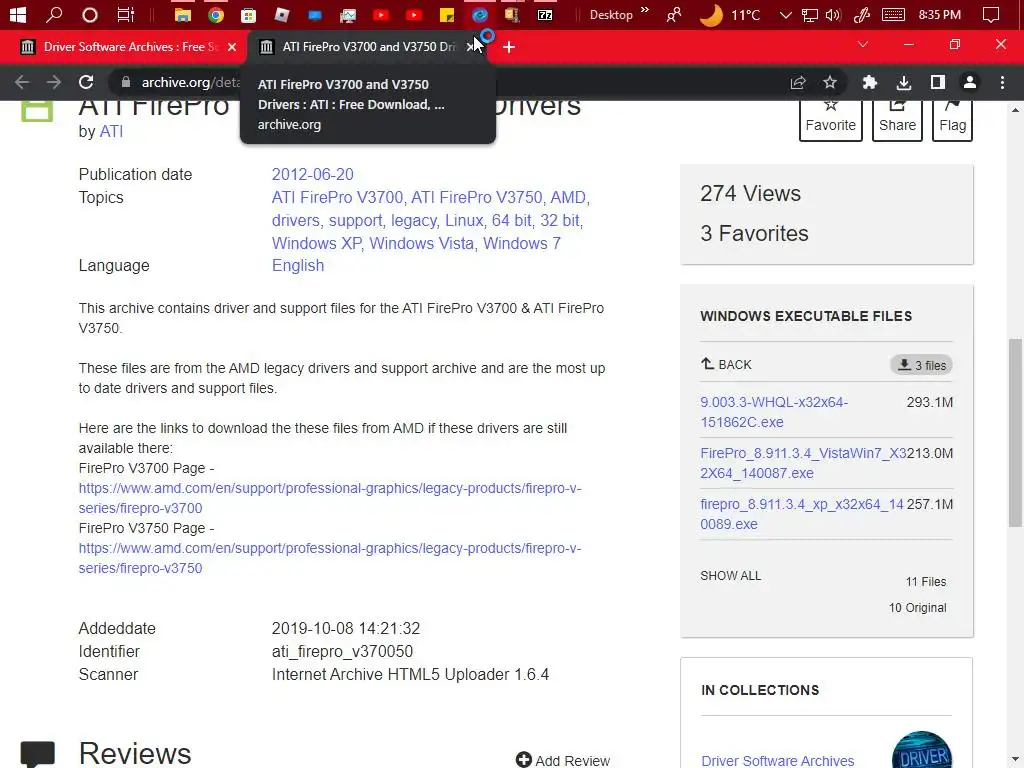Open the AMD firepro-v3700 support URL
This screenshot has height=768, width=1024.
tap(330, 498)
